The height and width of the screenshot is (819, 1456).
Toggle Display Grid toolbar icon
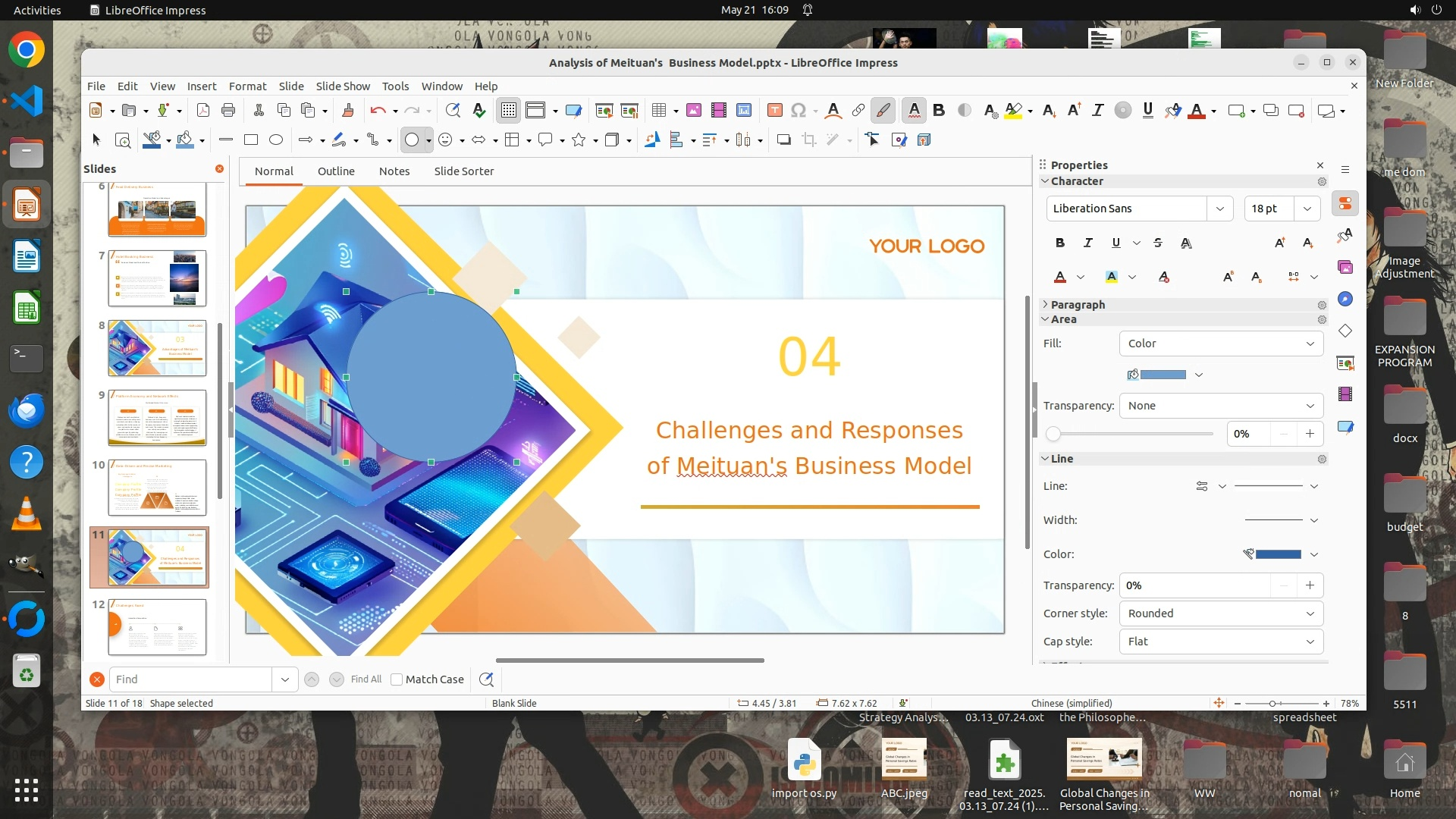(508, 111)
